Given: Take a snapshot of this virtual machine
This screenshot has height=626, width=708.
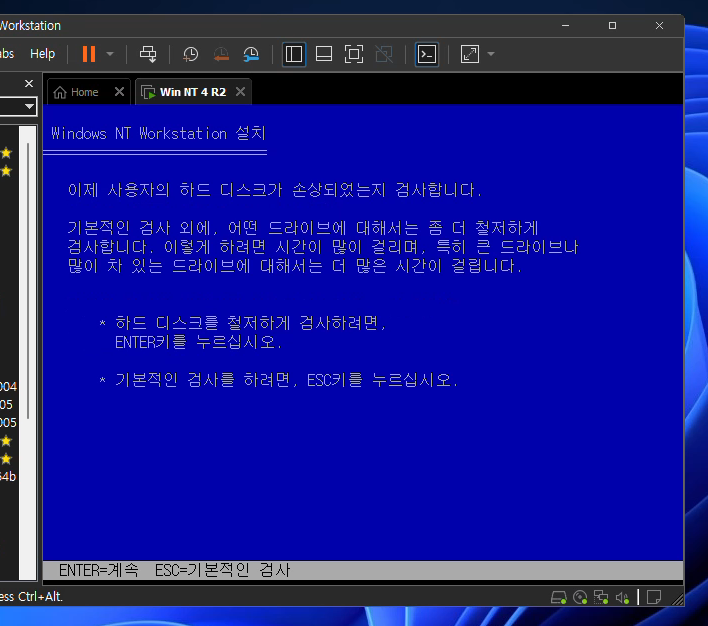Looking at the screenshot, I should point(191,54).
